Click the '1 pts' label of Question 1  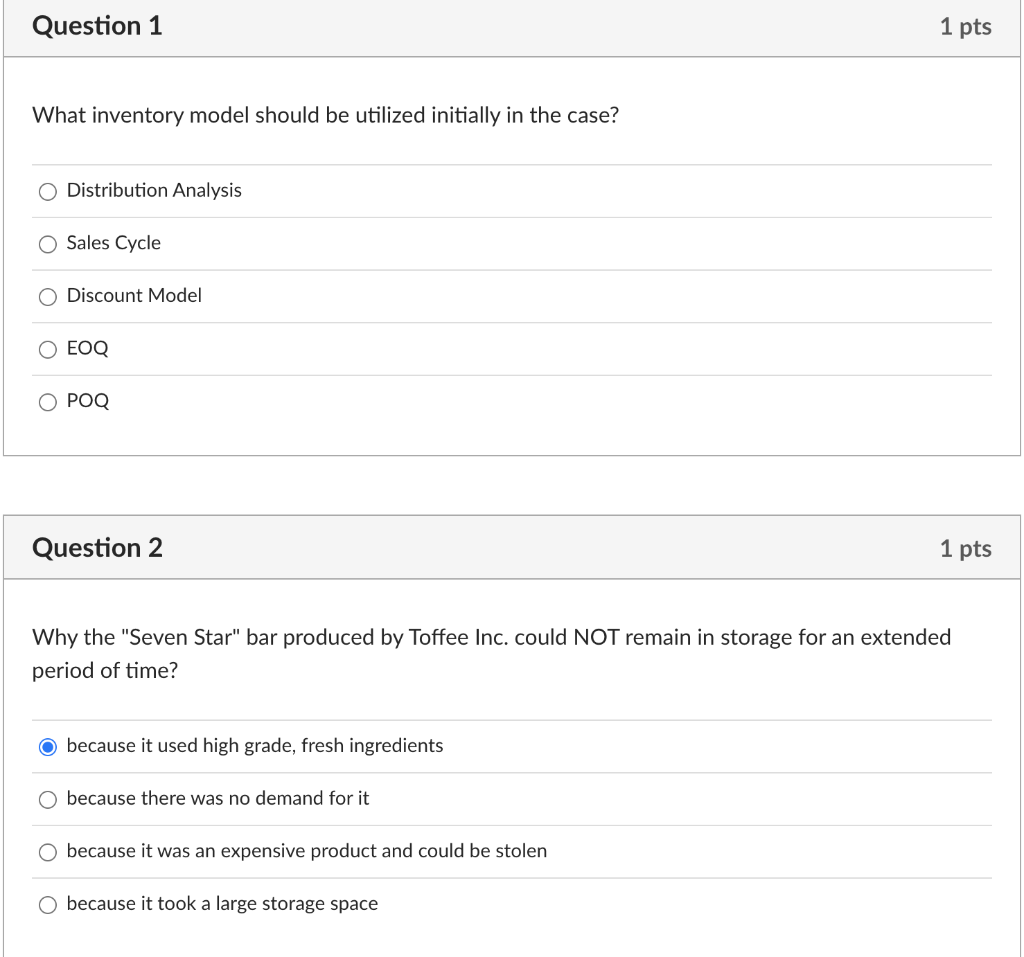tap(965, 27)
